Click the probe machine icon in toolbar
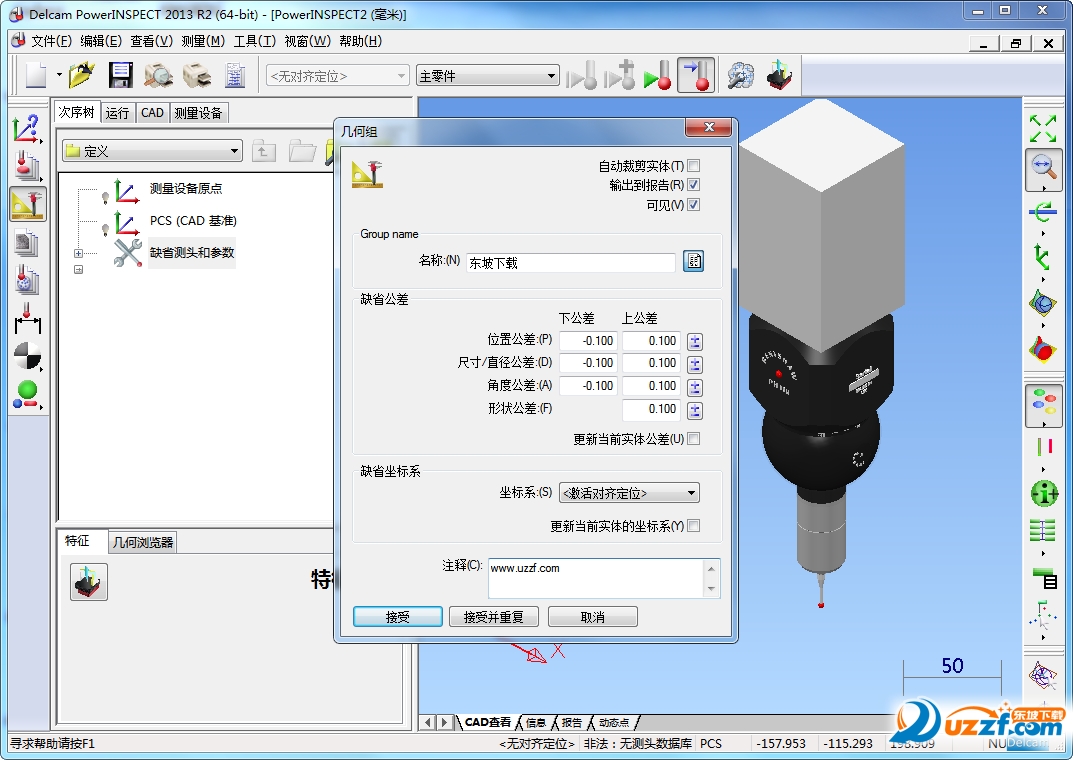 click(x=779, y=75)
